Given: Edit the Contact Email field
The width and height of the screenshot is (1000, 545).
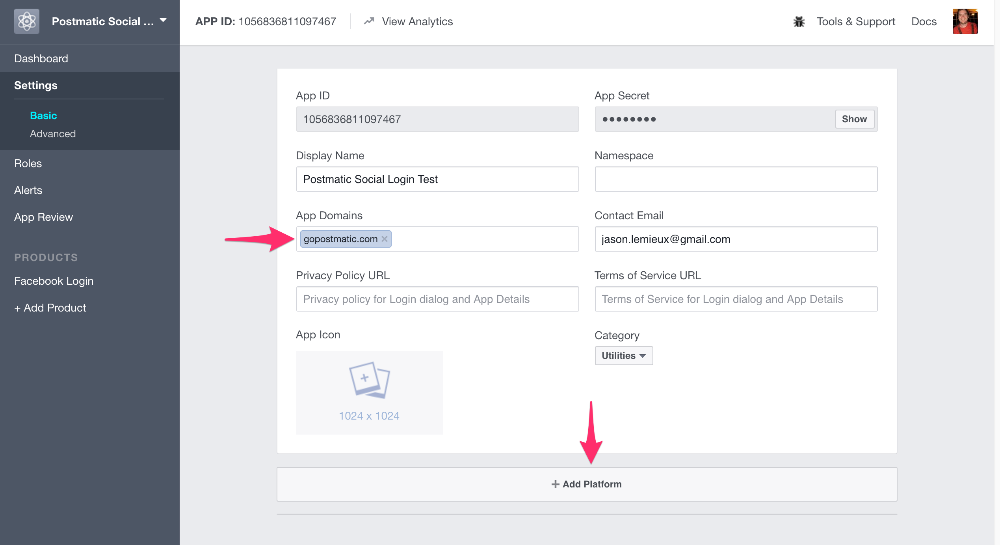Looking at the screenshot, I should [736, 239].
